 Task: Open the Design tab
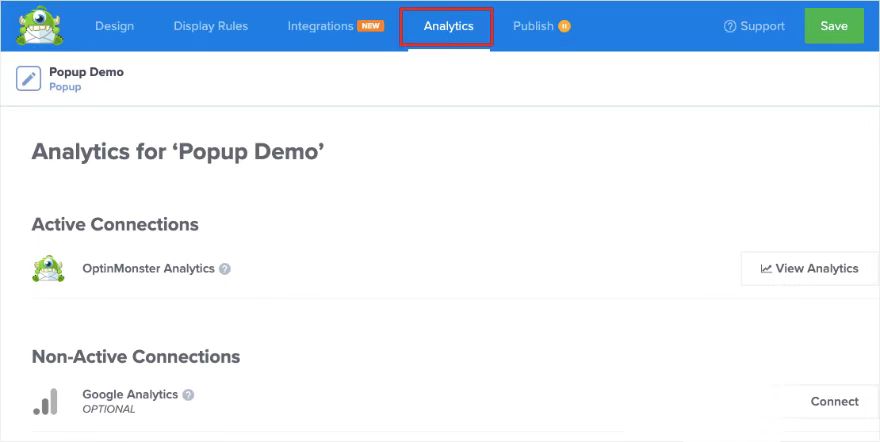click(x=115, y=26)
